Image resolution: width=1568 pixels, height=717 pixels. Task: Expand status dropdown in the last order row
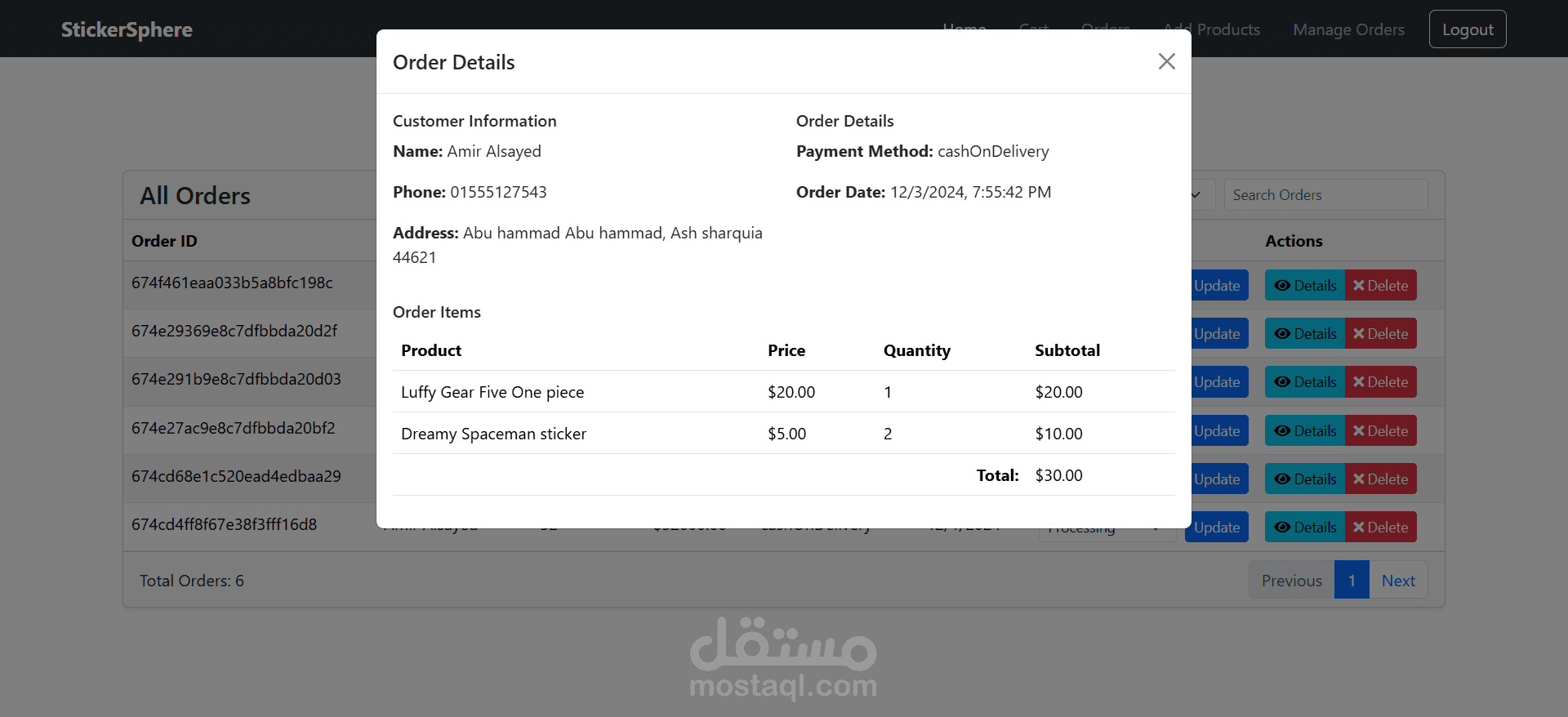[x=1155, y=529]
